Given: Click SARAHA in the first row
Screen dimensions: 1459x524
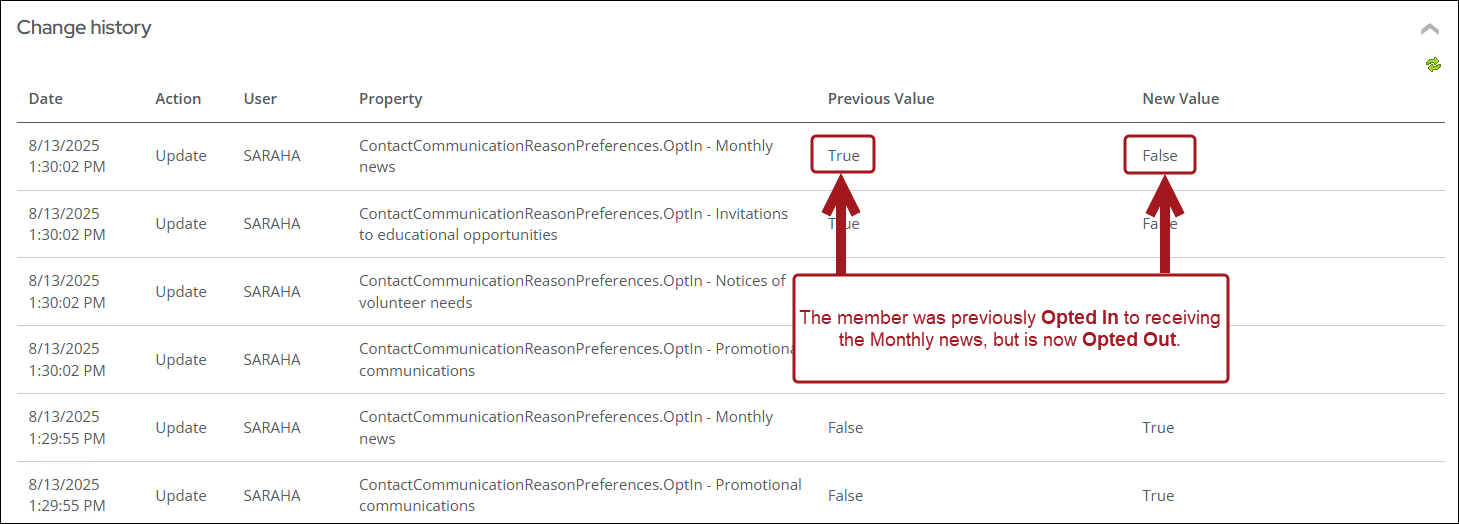Looking at the screenshot, I should pos(272,156).
